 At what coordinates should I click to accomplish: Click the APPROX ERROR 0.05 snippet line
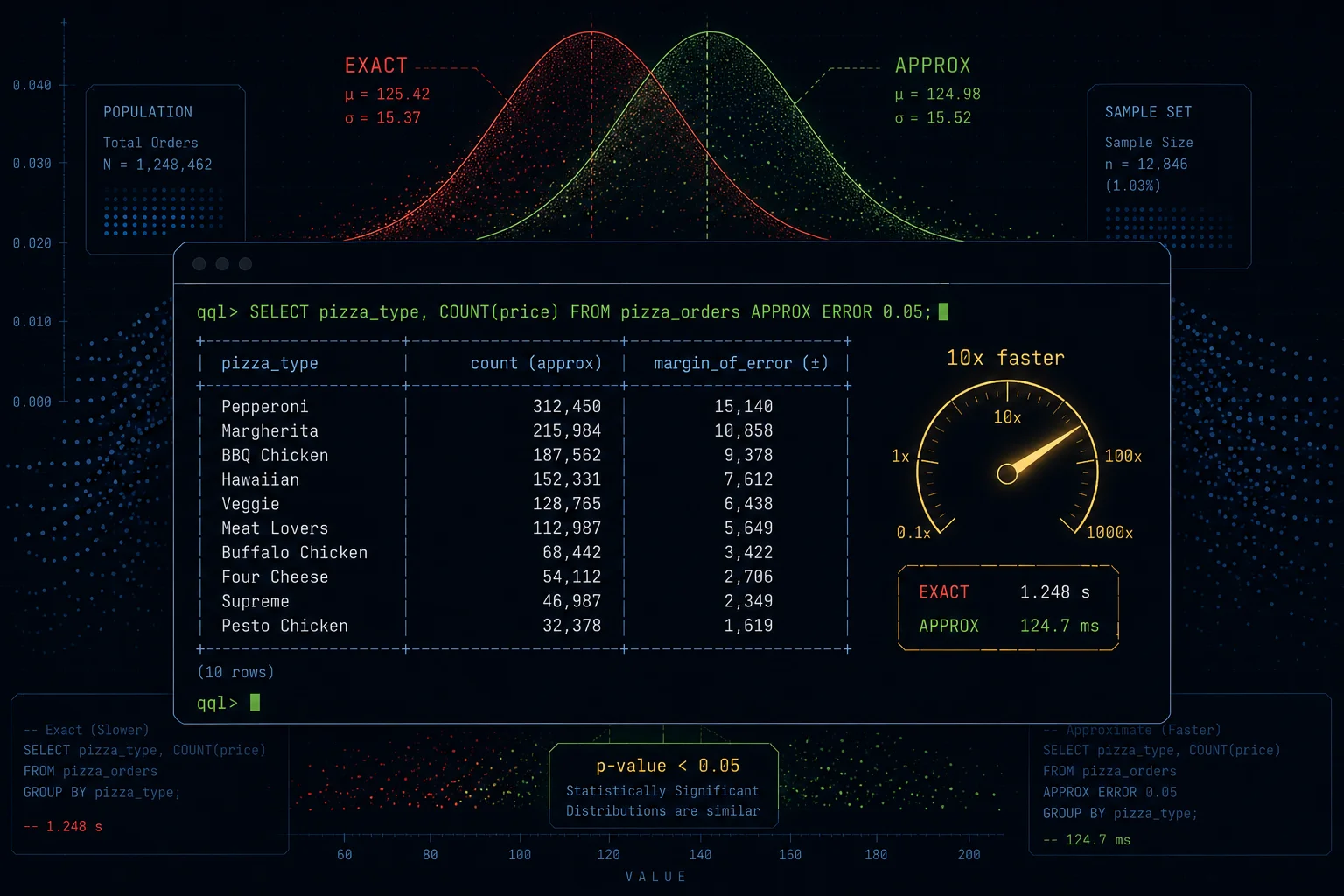[x=1109, y=792]
